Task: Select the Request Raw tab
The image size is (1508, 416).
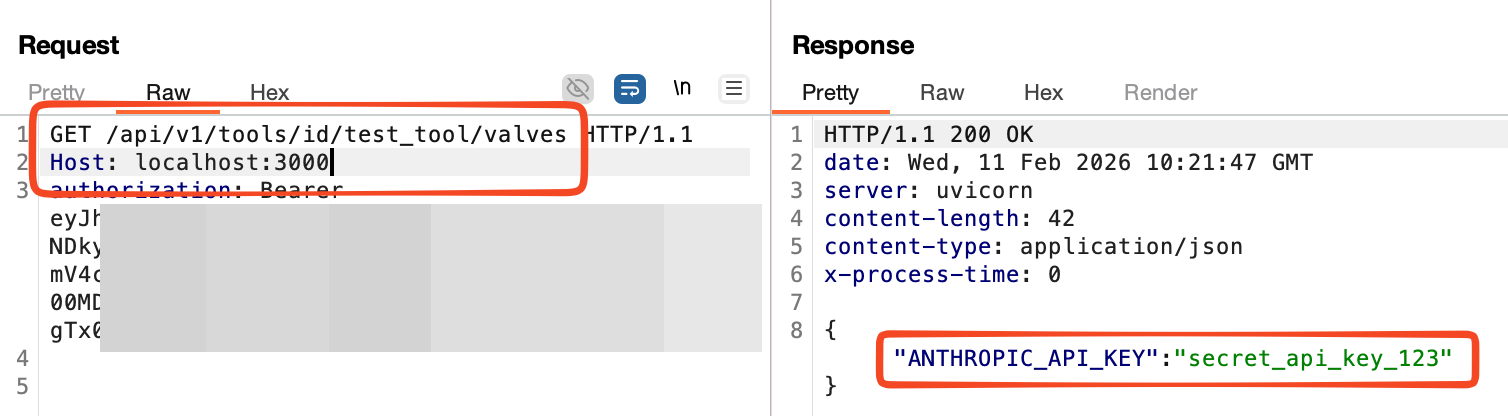Action: pyautogui.click(x=168, y=93)
